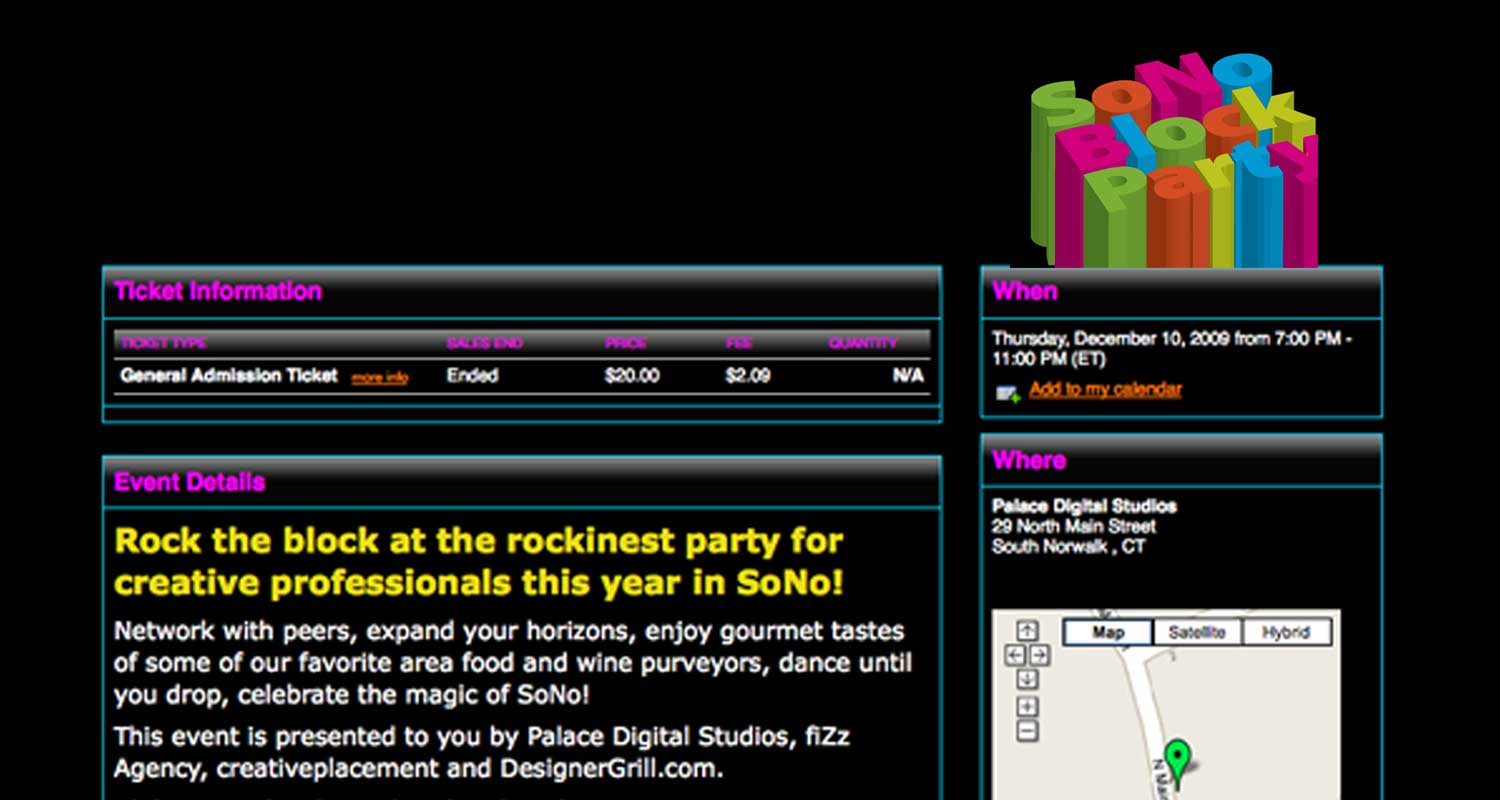Click the "Add to my calendar" link
Image resolution: width=1500 pixels, height=800 pixels.
[1104, 390]
